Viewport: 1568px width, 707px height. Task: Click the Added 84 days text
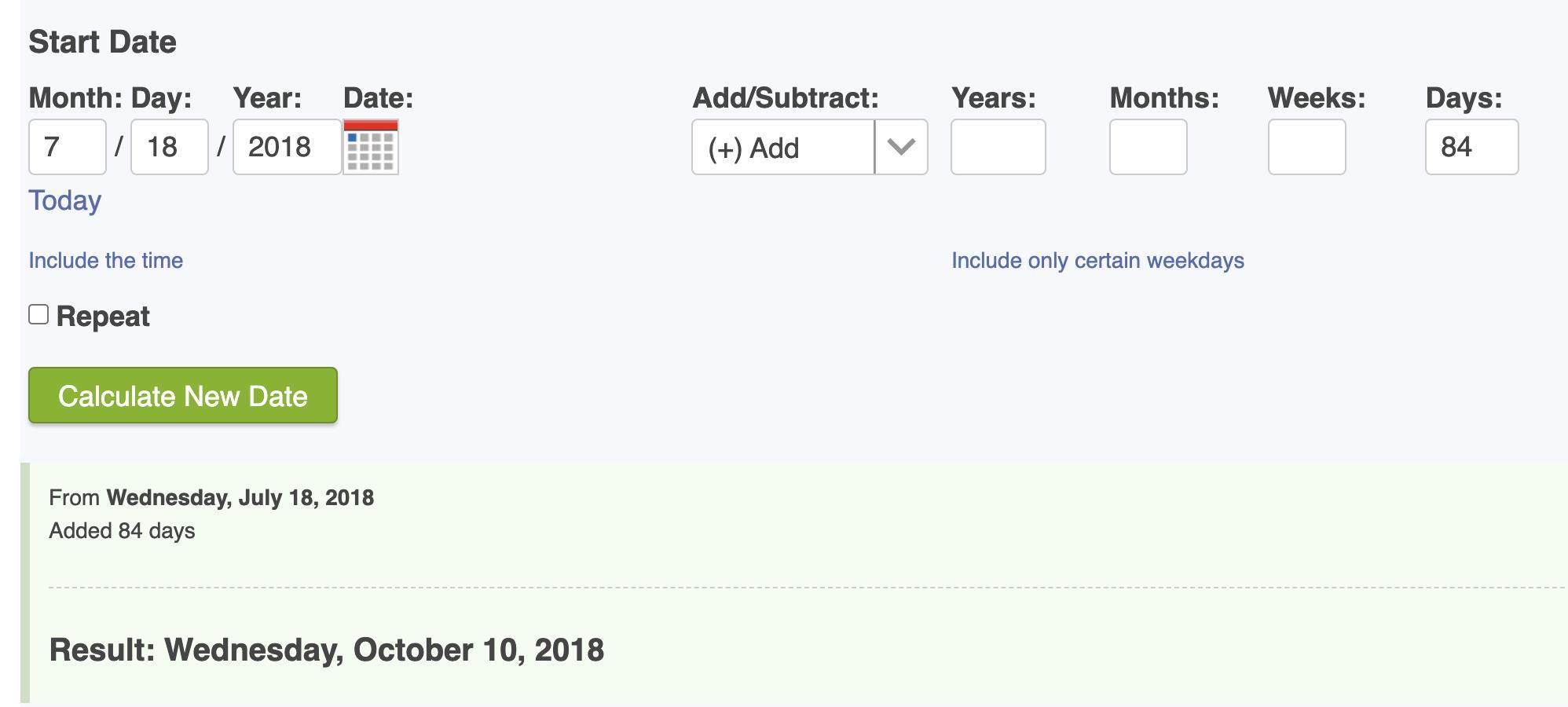pyautogui.click(x=122, y=531)
